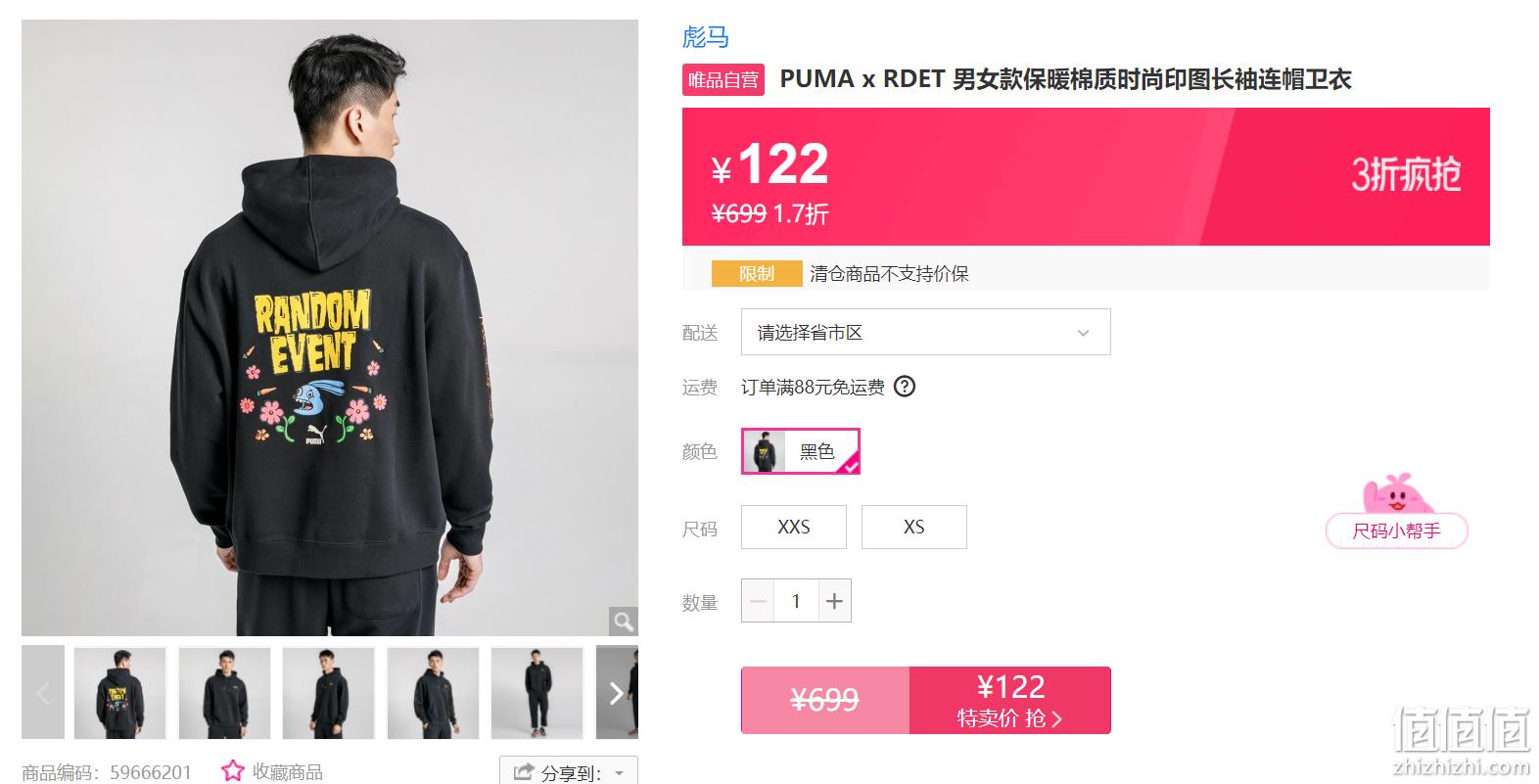Select the back-view hoodie thumbnail
The image size is (1539, 784).
tap(120, 693)
